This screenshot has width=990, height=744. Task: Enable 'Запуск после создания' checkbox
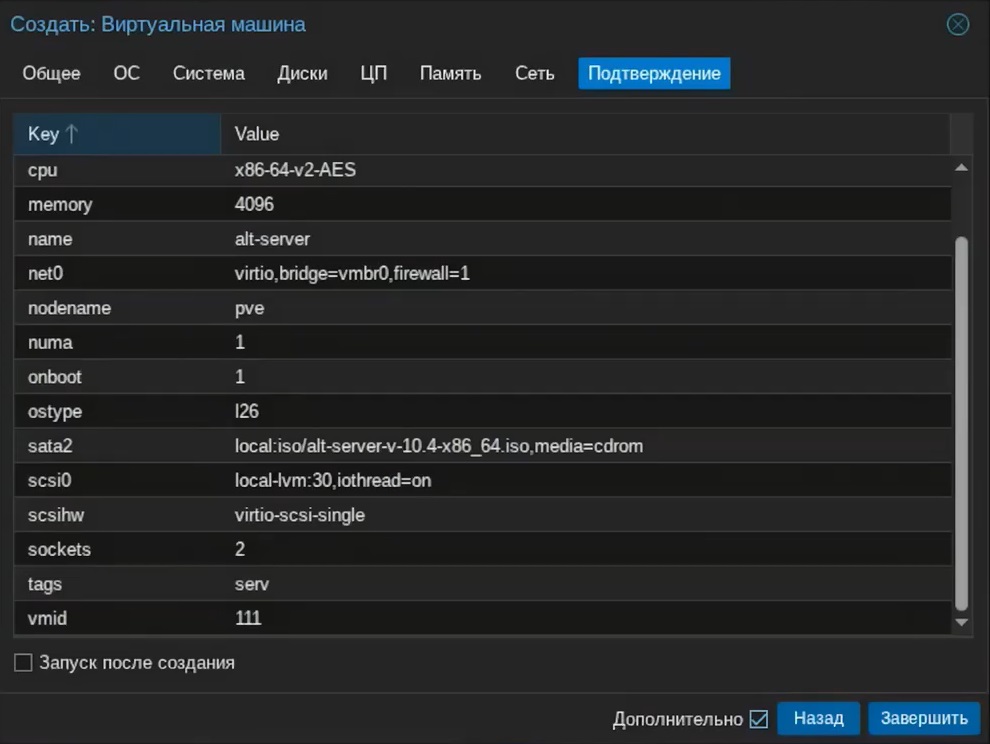pos(23,663)
